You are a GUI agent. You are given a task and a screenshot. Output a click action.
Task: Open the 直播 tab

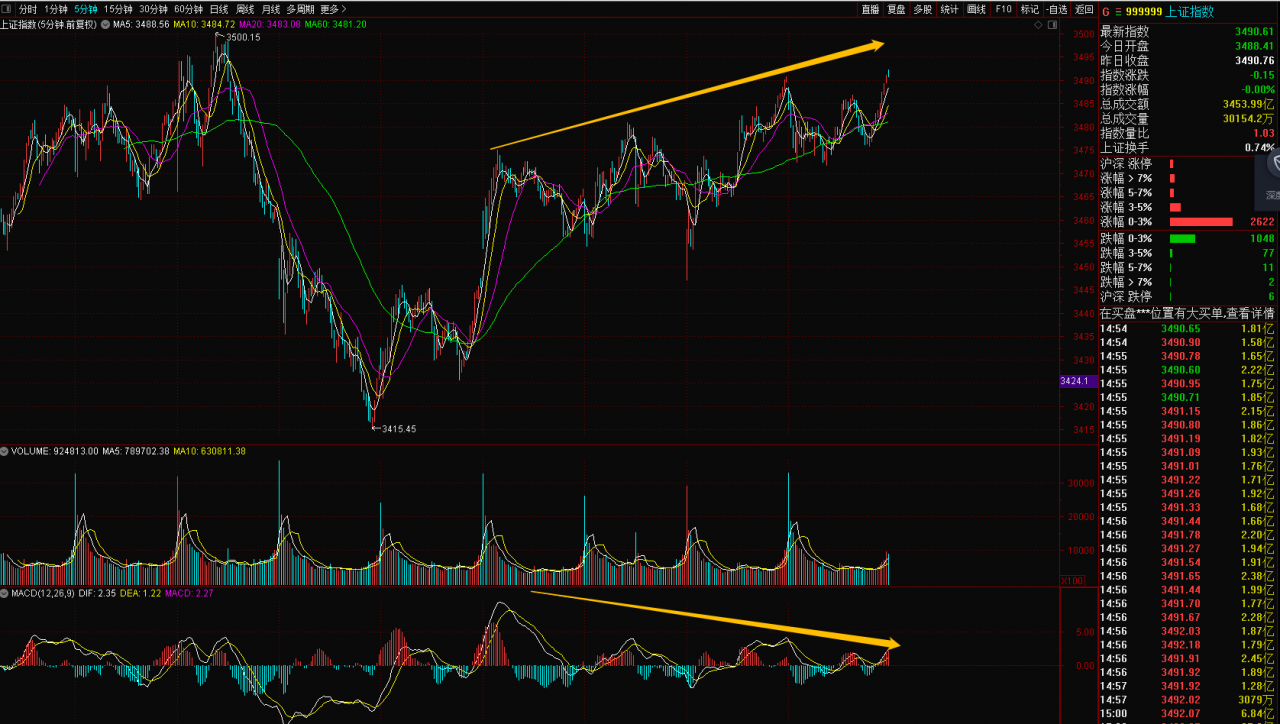870,9
